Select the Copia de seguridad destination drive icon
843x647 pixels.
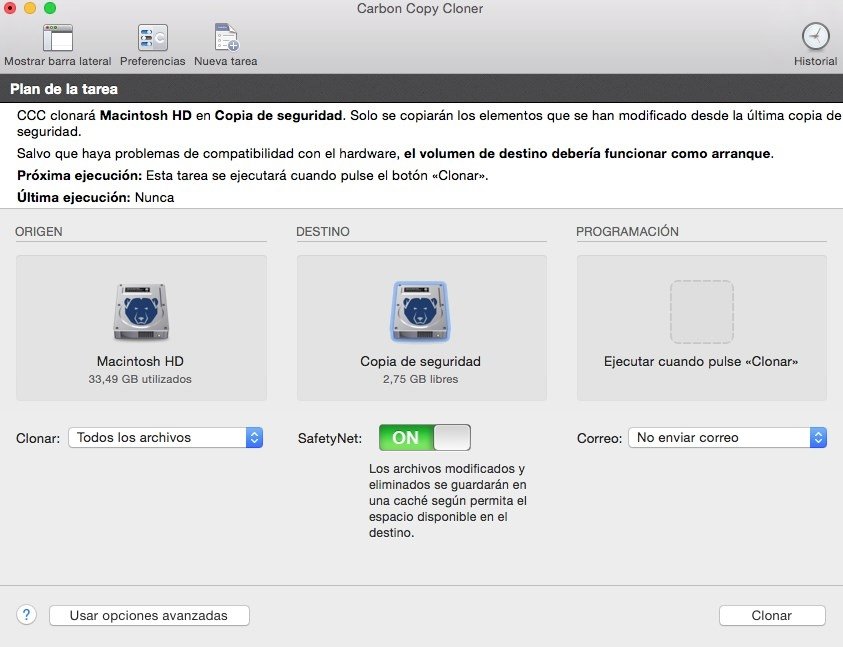coord(420,312)
